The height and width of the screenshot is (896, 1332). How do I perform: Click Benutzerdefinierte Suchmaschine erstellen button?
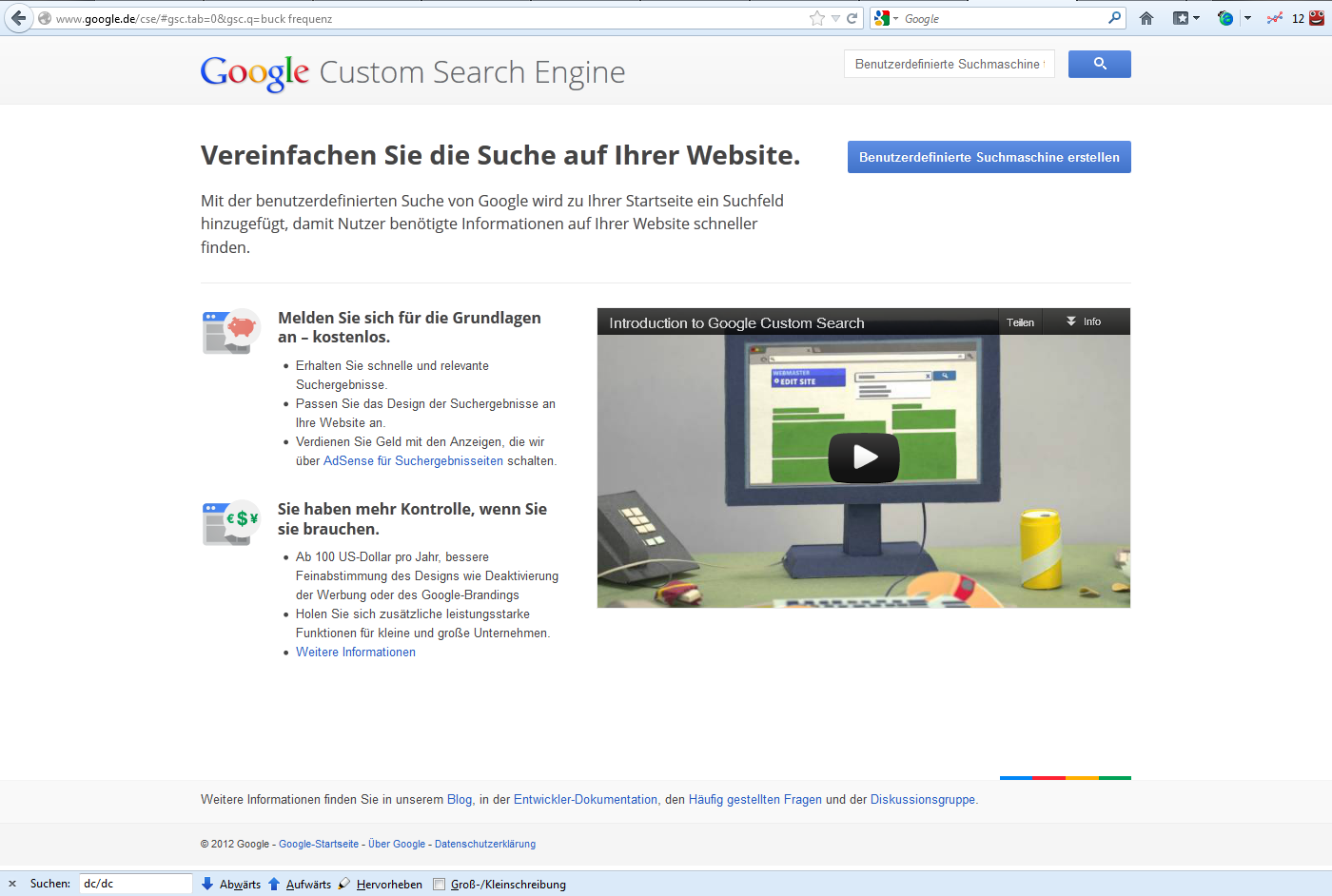(989, 157)
